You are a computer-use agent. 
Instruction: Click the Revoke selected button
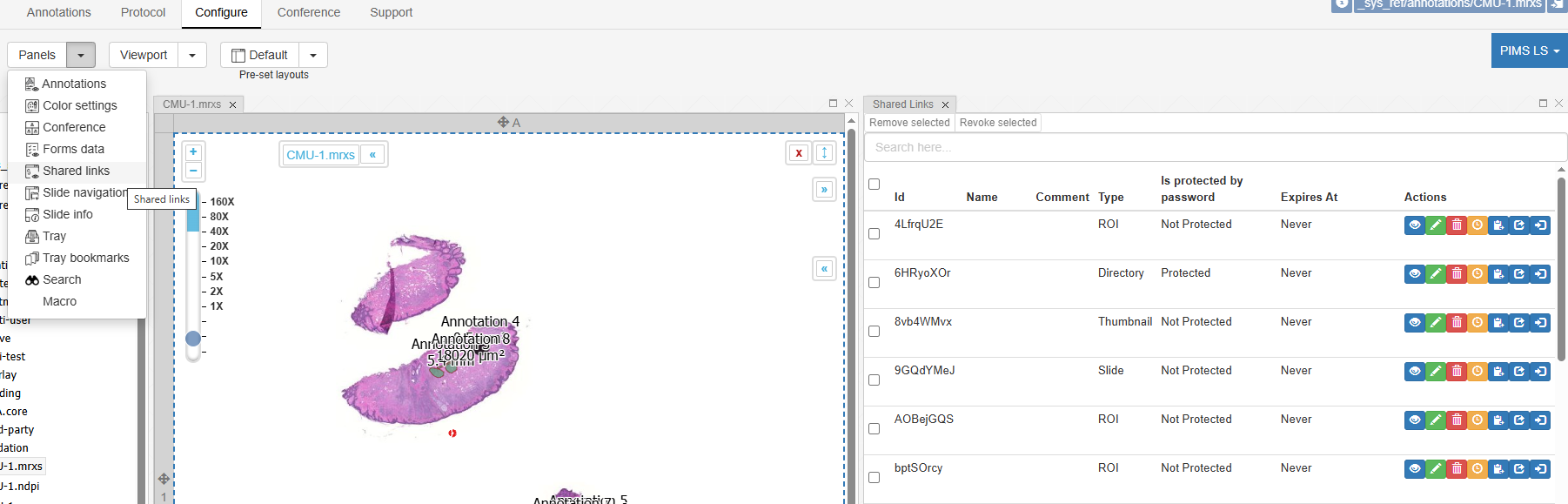[997, 123]
